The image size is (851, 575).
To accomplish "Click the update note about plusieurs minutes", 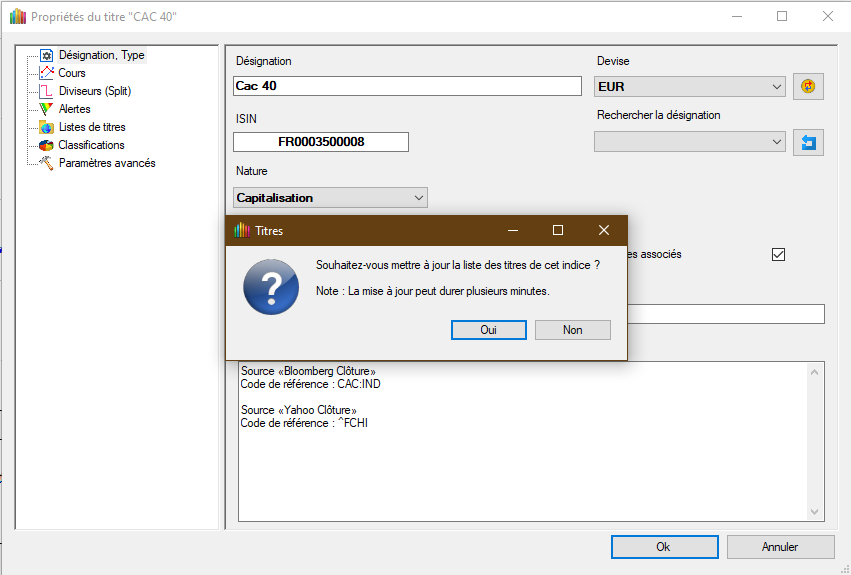I will (433, 291).
